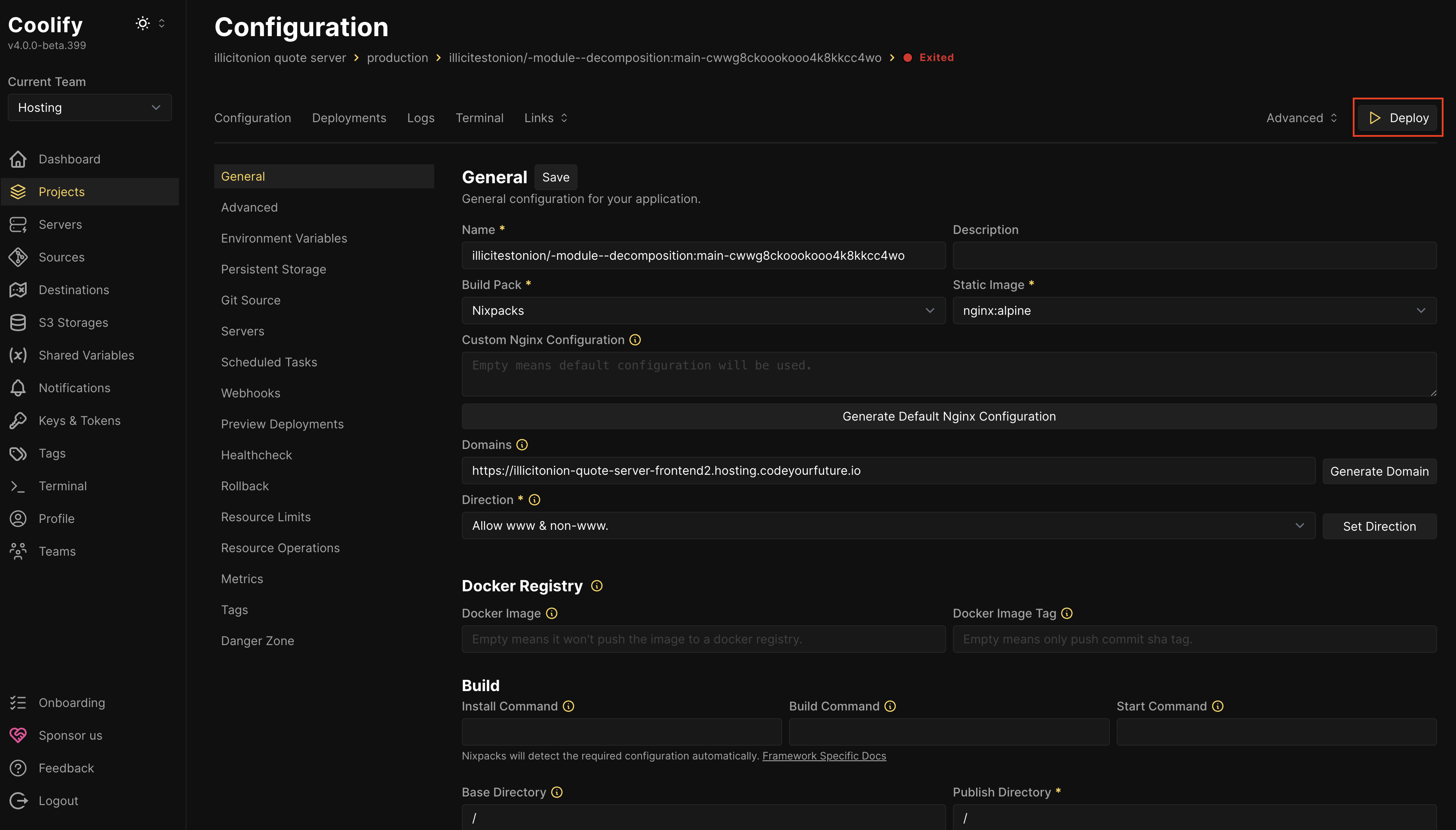
Task: Toggle the theme using the sun icon
Action: (142, 23)
